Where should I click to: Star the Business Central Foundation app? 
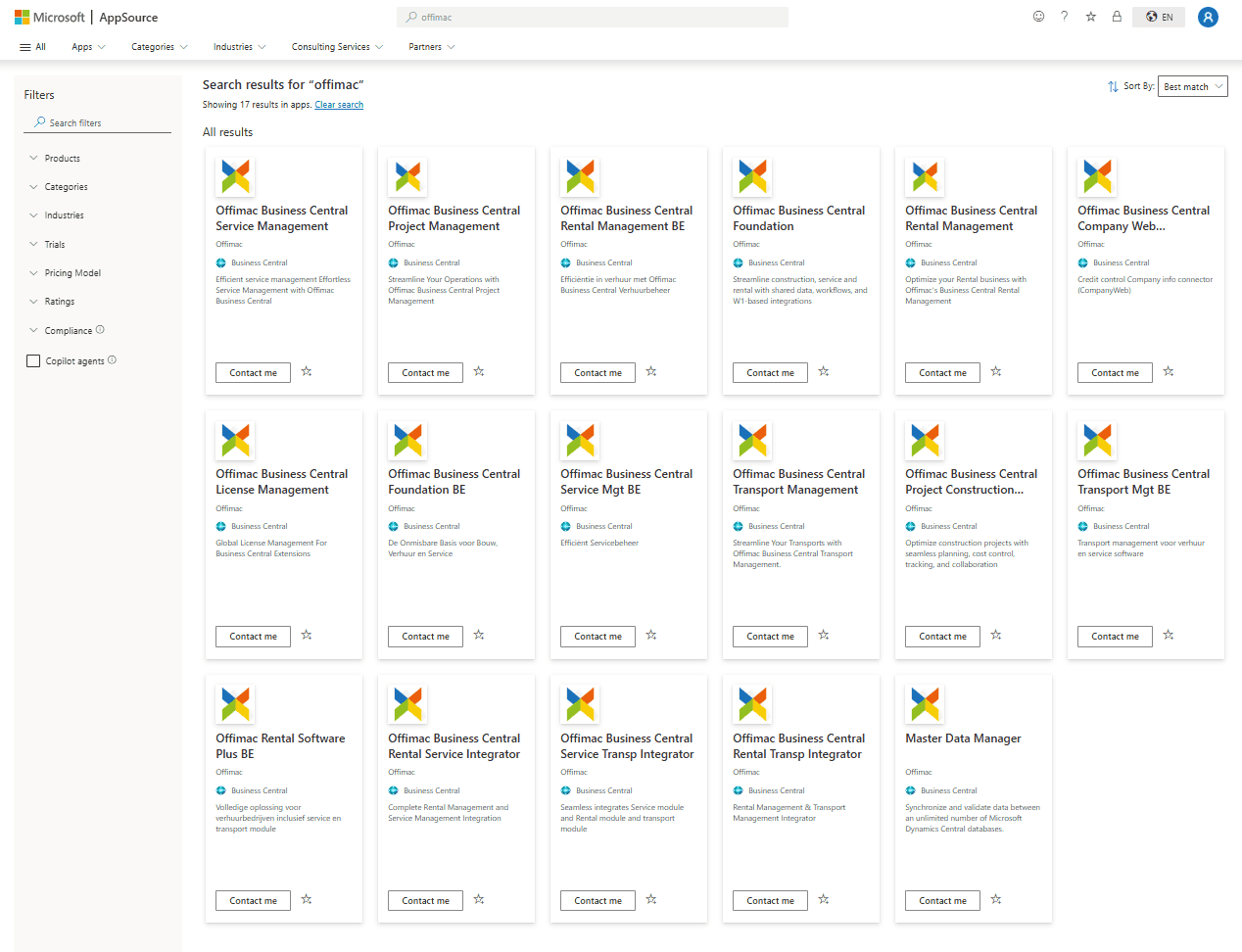tap(824, 371)
